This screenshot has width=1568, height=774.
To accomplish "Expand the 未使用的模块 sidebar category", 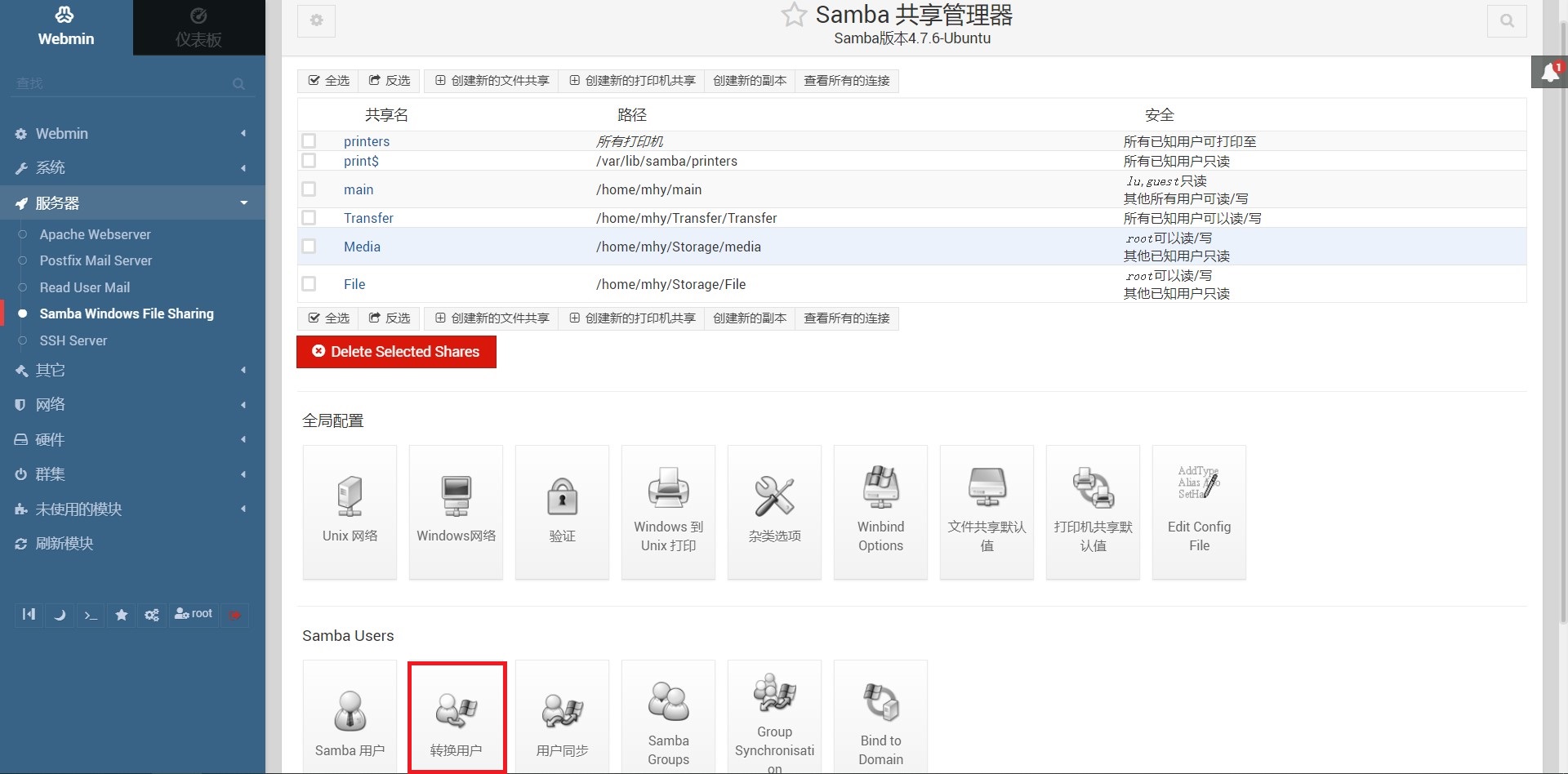I will [132, 509].
